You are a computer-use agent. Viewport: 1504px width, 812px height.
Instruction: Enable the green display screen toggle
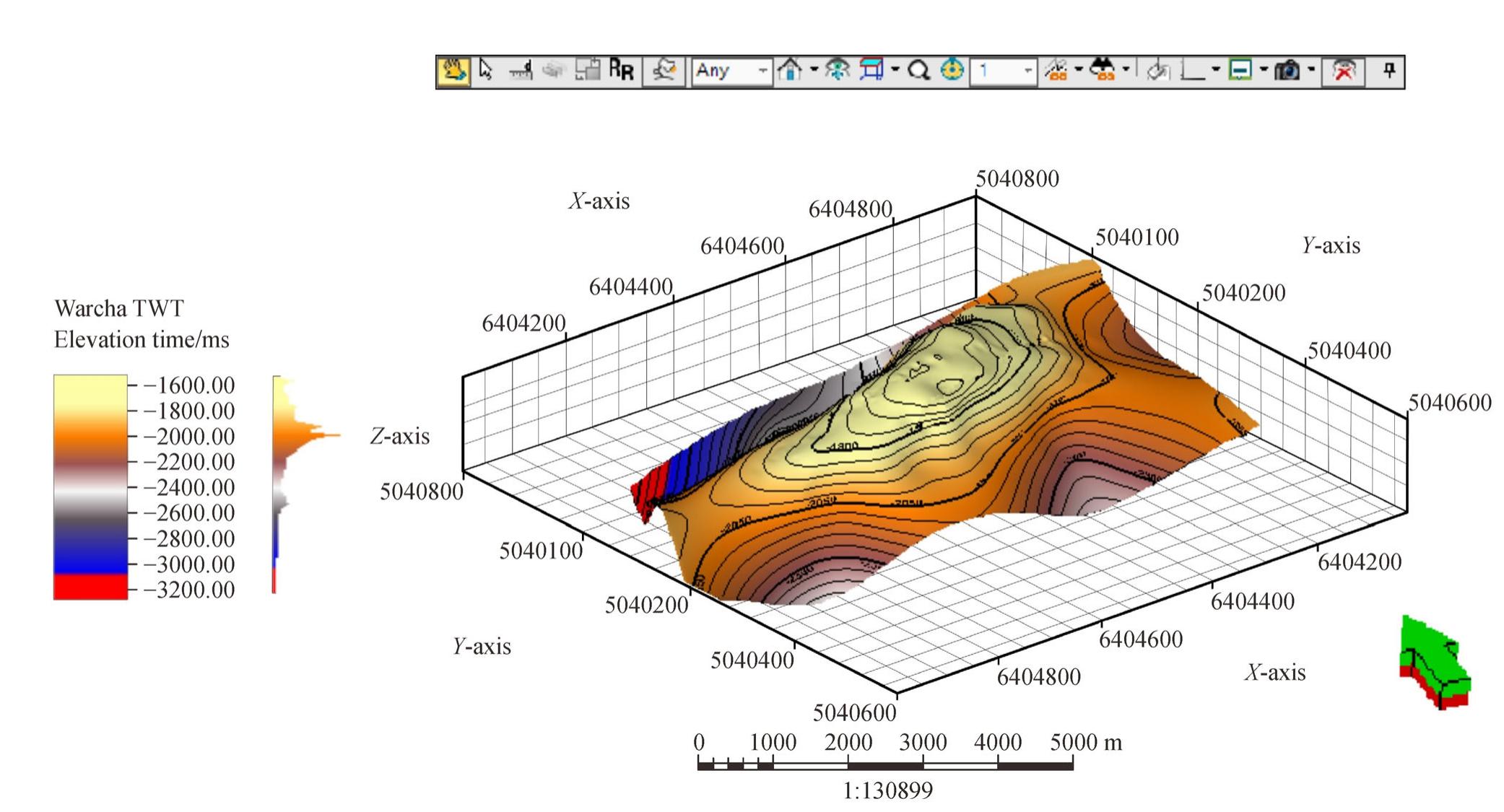tap(1242, 71)
